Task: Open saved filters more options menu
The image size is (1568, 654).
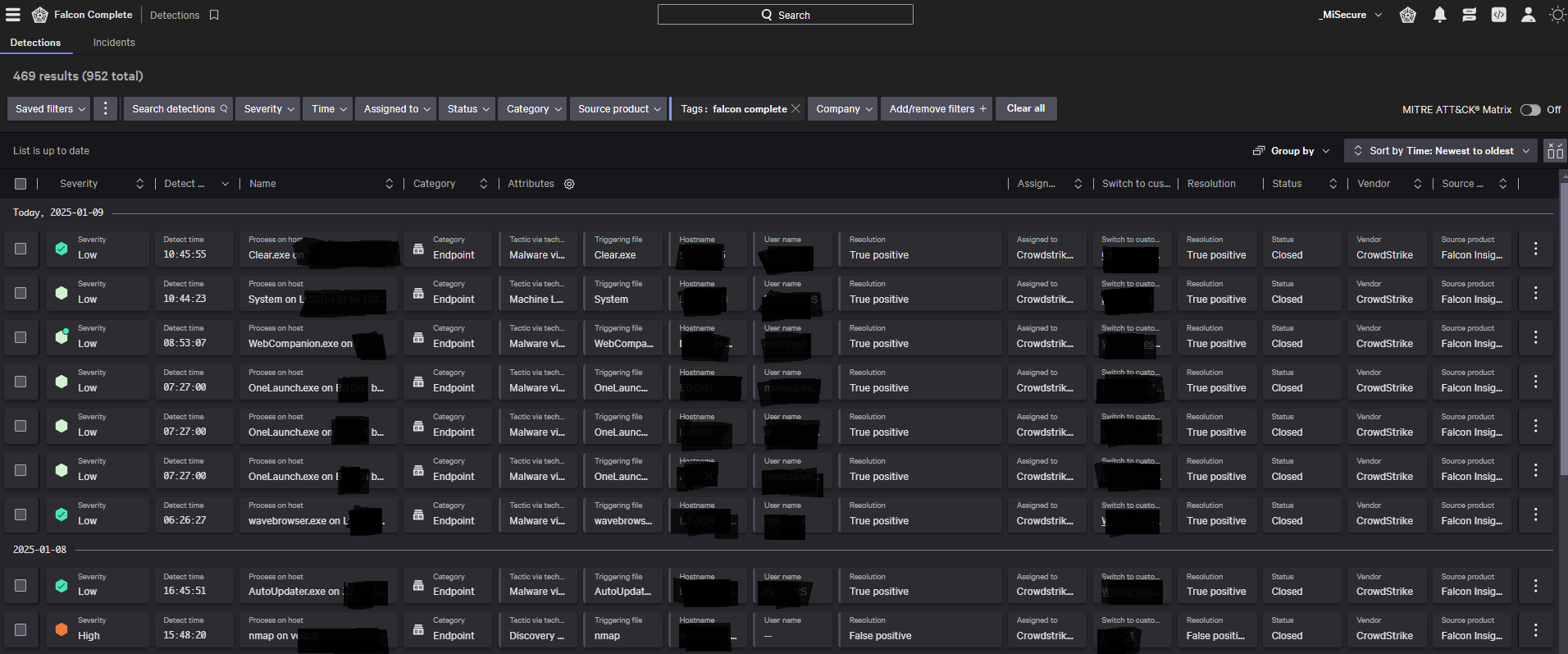Action: [105, 108]
